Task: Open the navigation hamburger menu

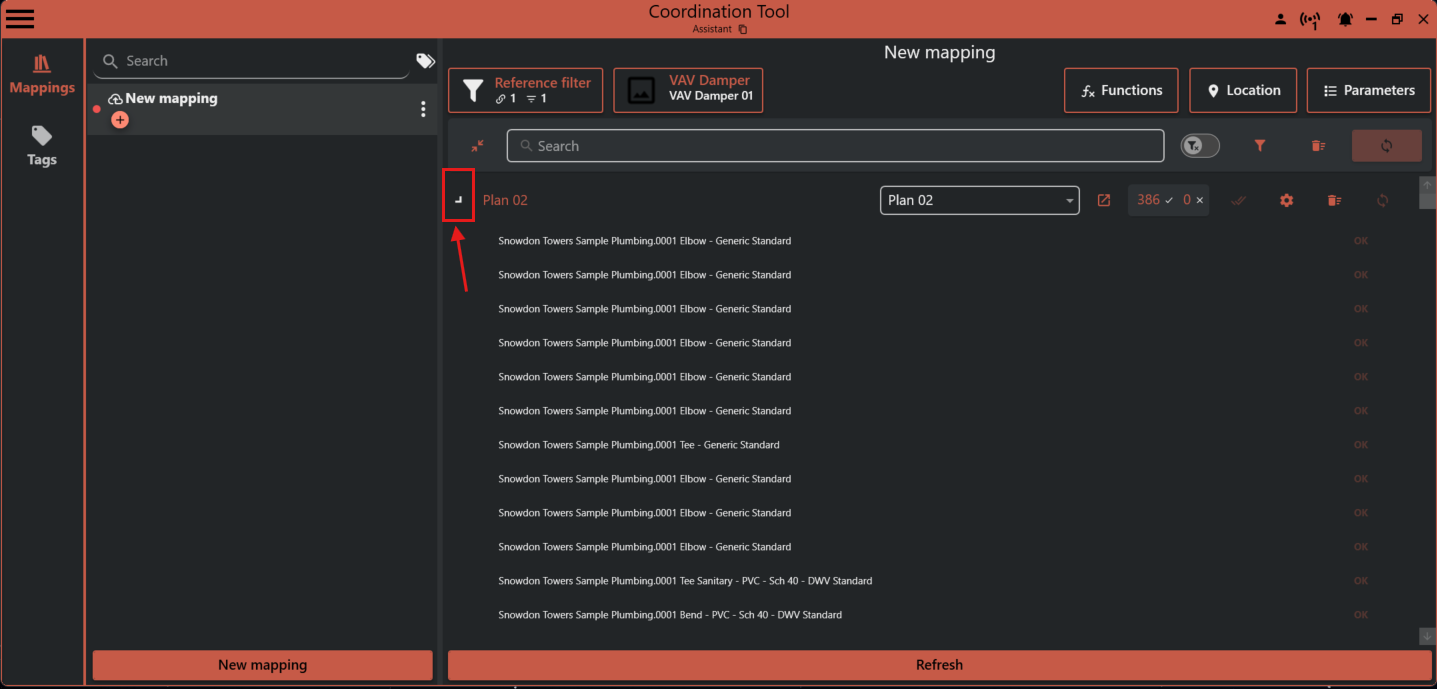Action: (x=20, y=17)
